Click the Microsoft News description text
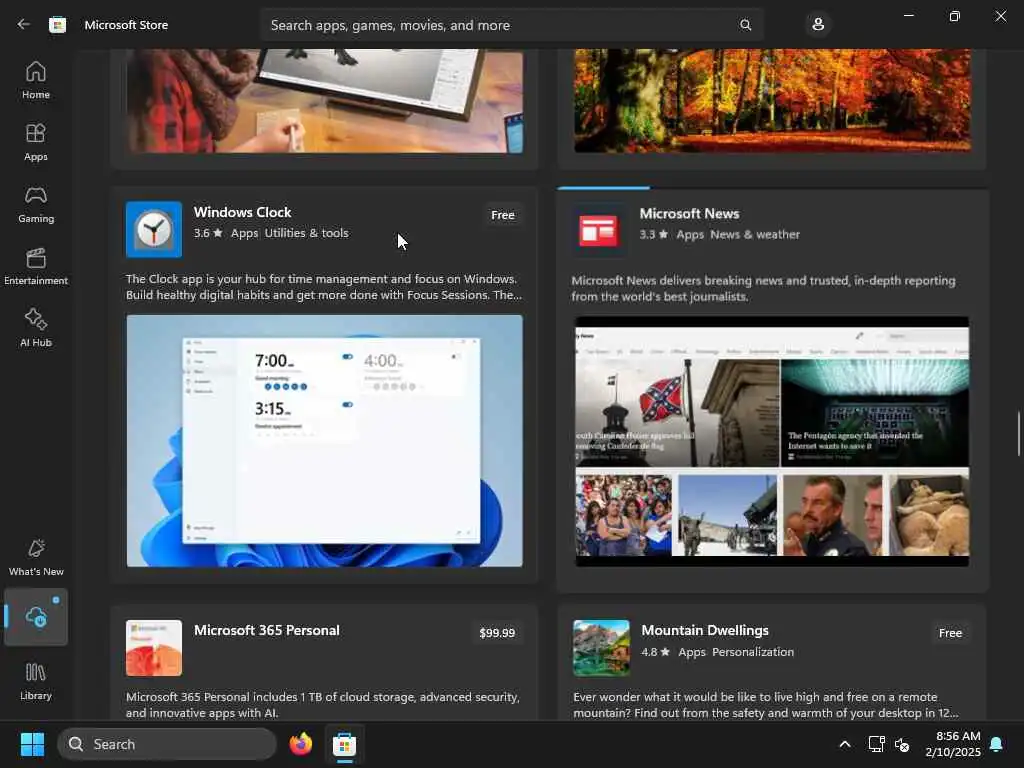Image resolution: width=1024 pixels, height=768 pixels. point(763,288)
